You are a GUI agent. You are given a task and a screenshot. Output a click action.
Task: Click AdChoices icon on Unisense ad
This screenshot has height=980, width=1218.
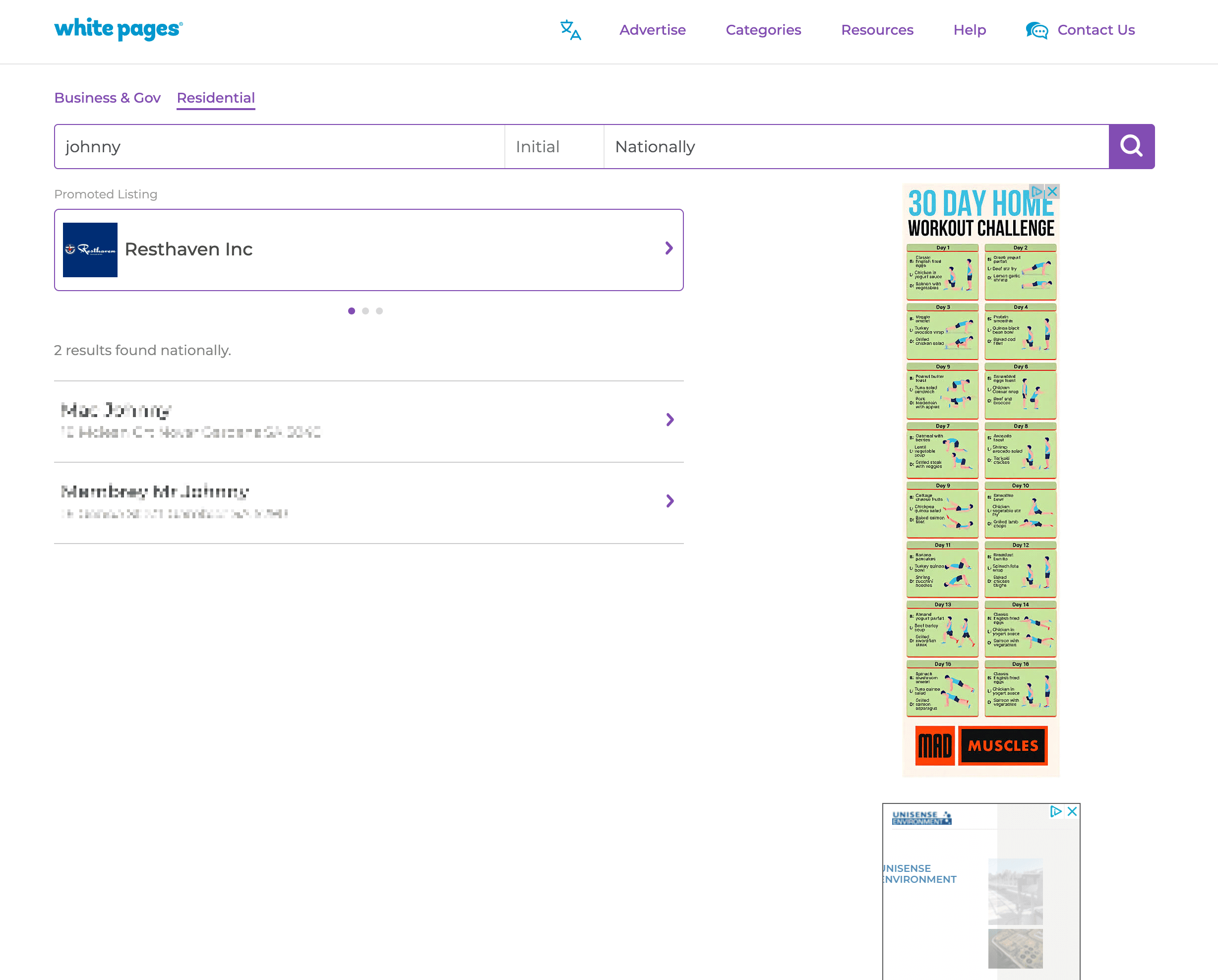pos(1055,811)
